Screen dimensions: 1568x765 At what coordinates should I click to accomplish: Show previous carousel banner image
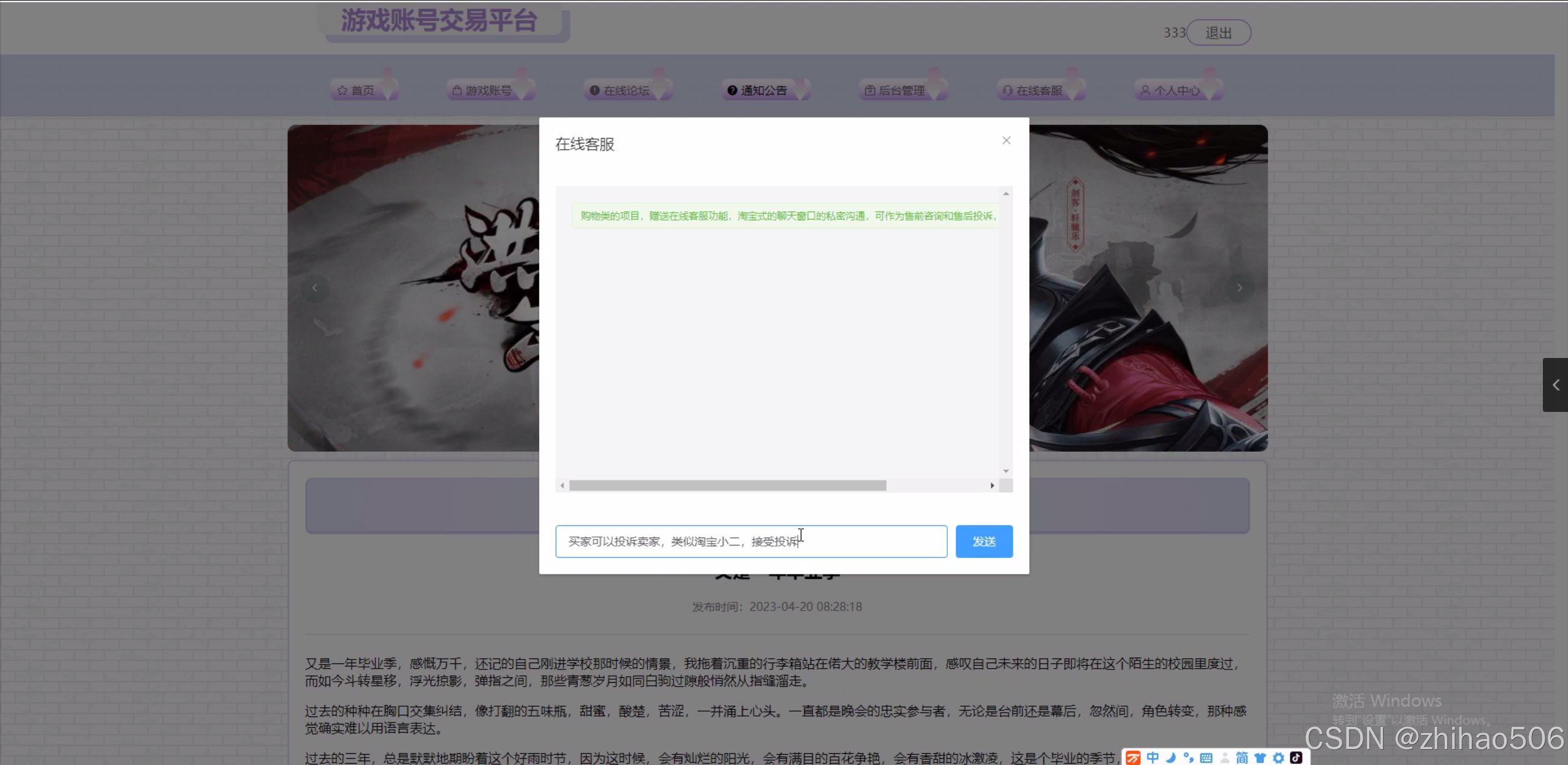pyautogui.click(x=315, y=288)
